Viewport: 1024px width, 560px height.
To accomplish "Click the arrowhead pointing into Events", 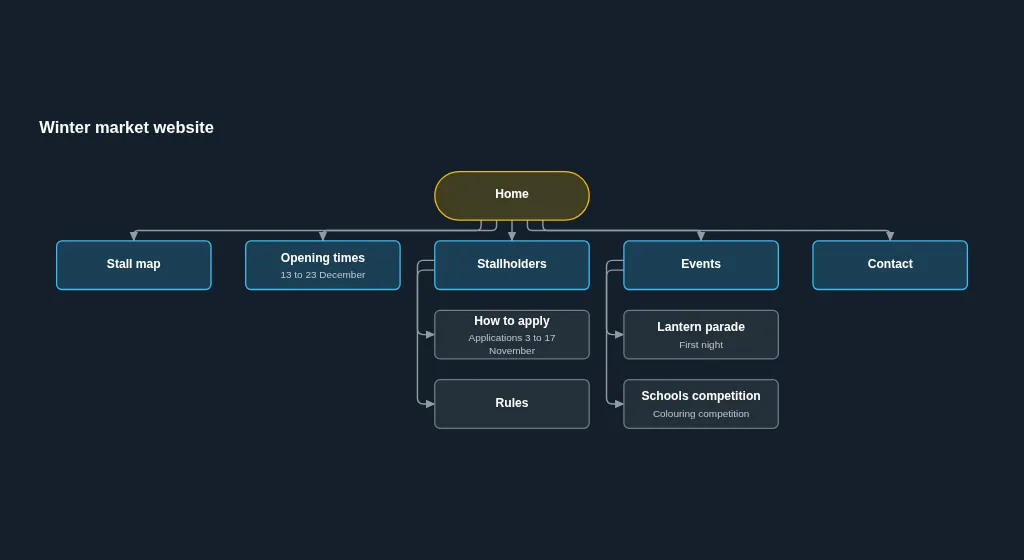I will [x=701, y=236].
